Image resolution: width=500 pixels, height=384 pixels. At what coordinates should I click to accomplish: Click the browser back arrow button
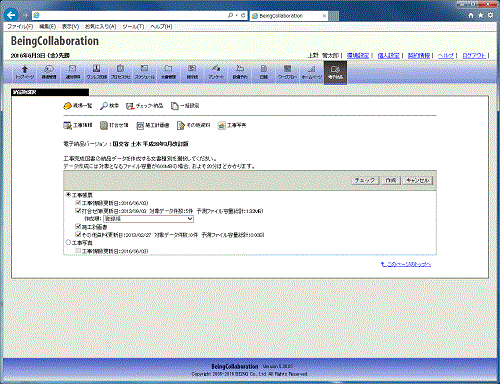pos(11,15)
